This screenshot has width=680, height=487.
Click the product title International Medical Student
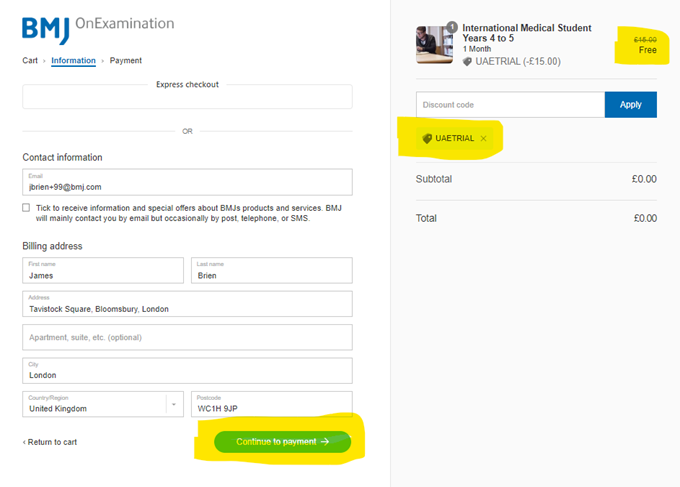526,33
